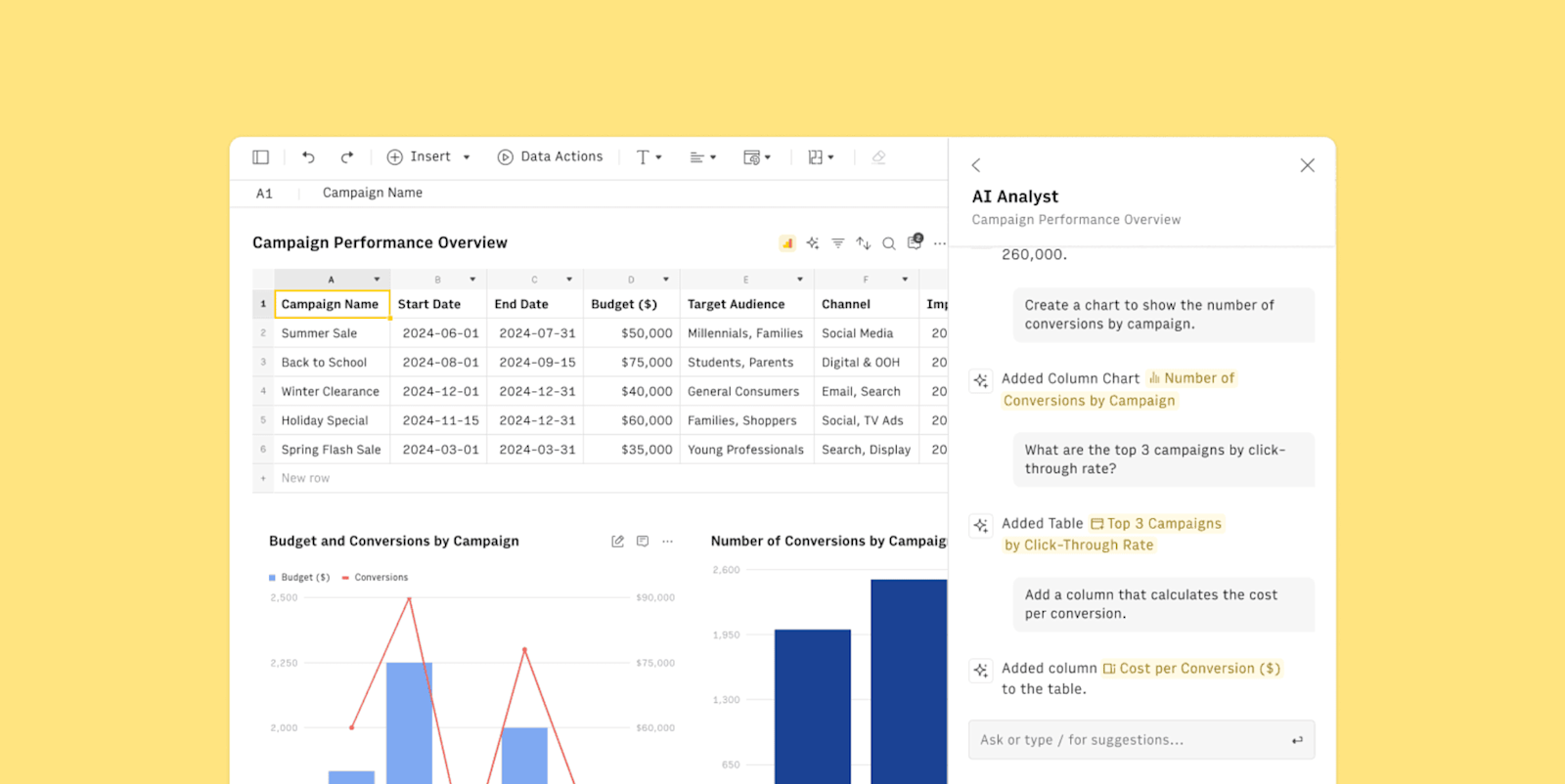Click the Digital & OOH channel cell
Image resolution: width=1565 pixels, height=784 pixels.
[867, 363]
